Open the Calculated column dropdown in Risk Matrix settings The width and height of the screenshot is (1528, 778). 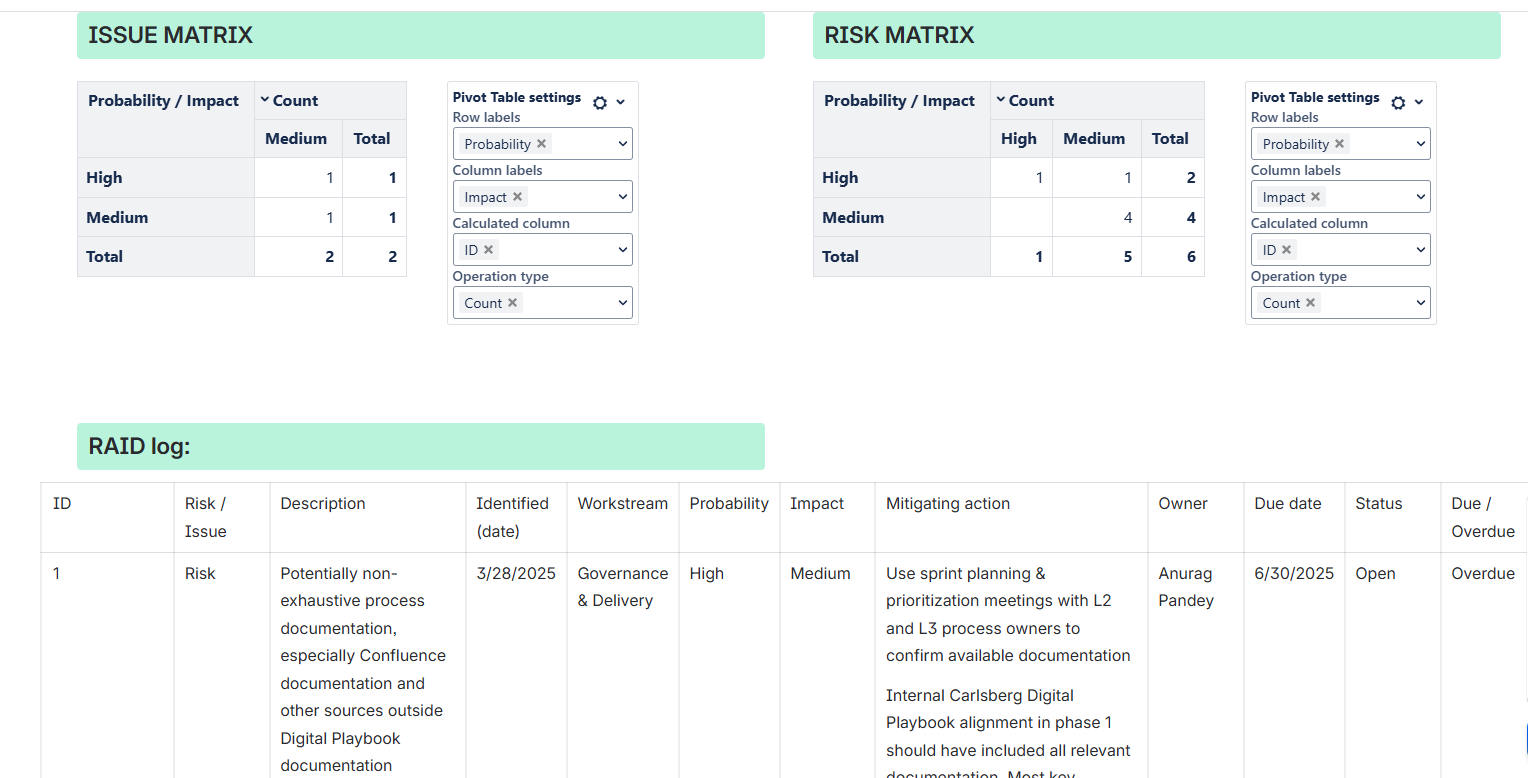tap(1422, 249)
